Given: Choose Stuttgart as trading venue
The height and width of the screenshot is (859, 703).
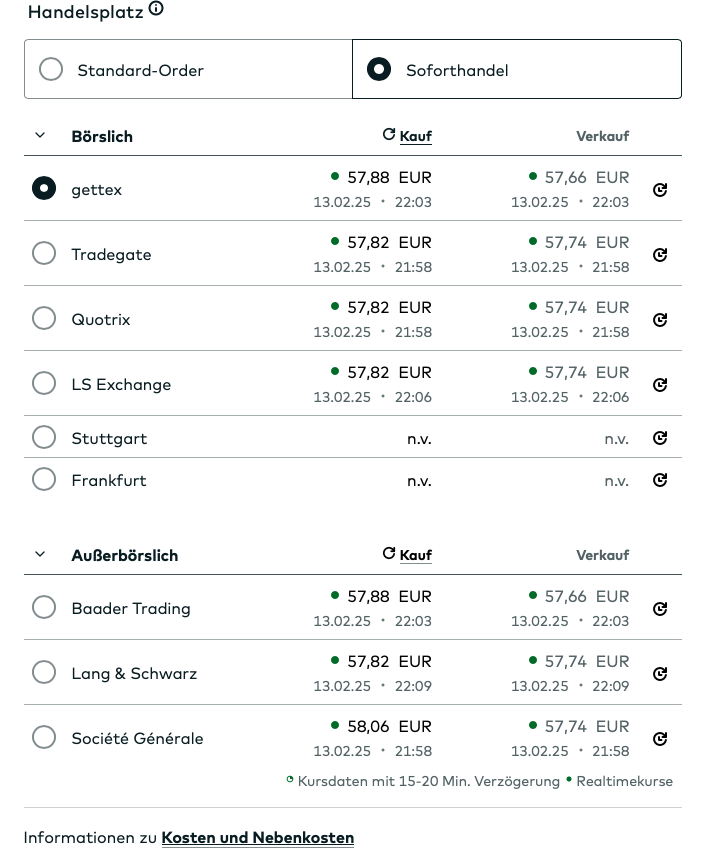Looking at the screenshot, I should point(44,438).
